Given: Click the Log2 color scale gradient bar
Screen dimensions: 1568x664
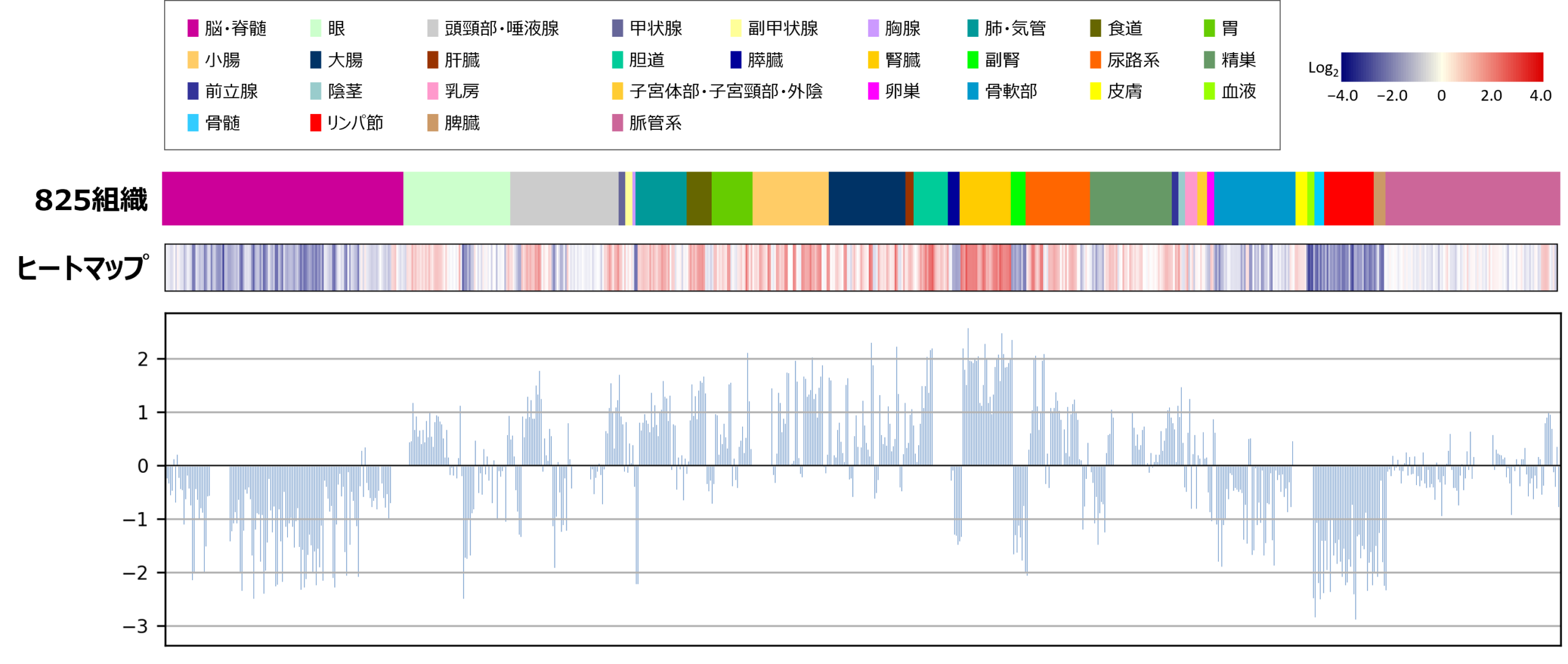Looking at the screenshot, I should tap(1441, 67).
